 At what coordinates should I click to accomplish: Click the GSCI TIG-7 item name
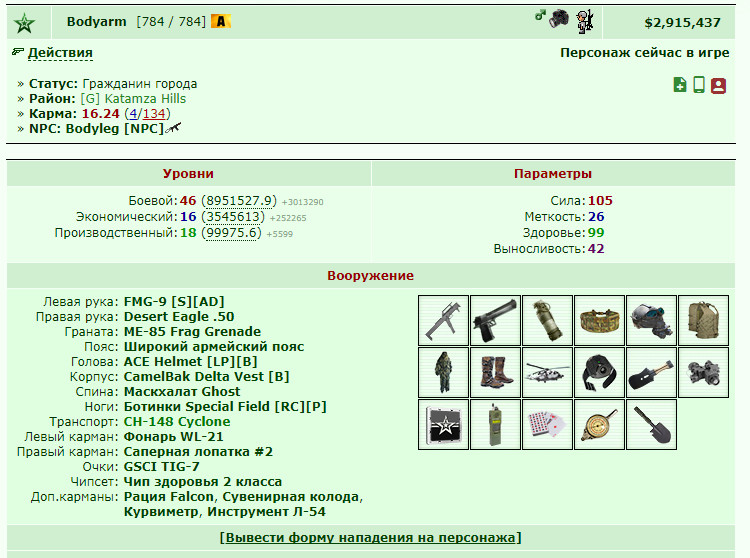tap(162, 467)
